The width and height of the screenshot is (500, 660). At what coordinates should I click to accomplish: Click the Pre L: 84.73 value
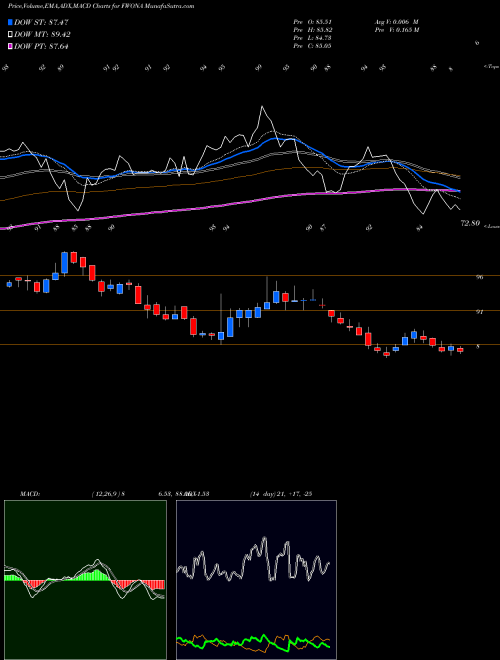click(x=312, y=38)
